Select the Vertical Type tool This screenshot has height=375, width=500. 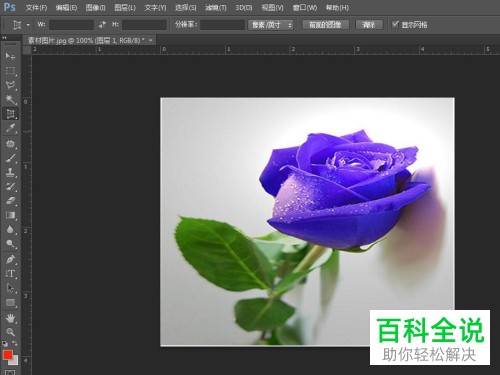[10, 274]
